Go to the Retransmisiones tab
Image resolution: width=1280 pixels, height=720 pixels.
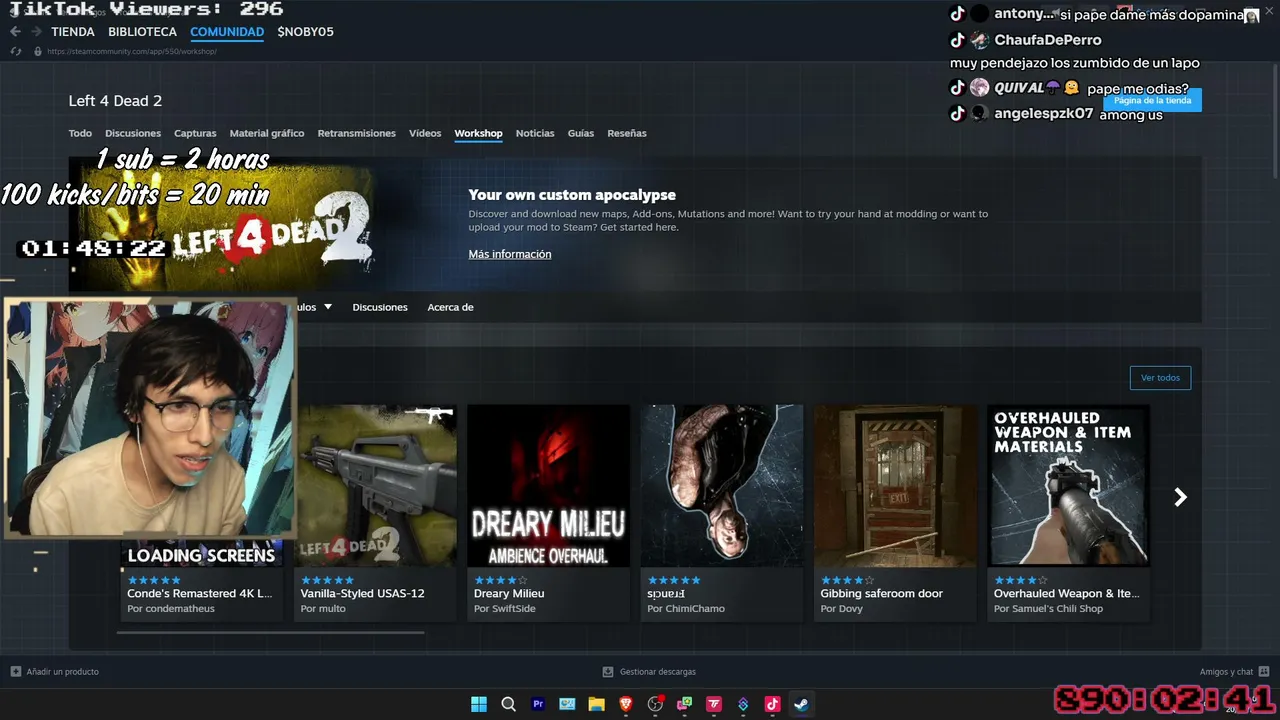click(357, 133)
